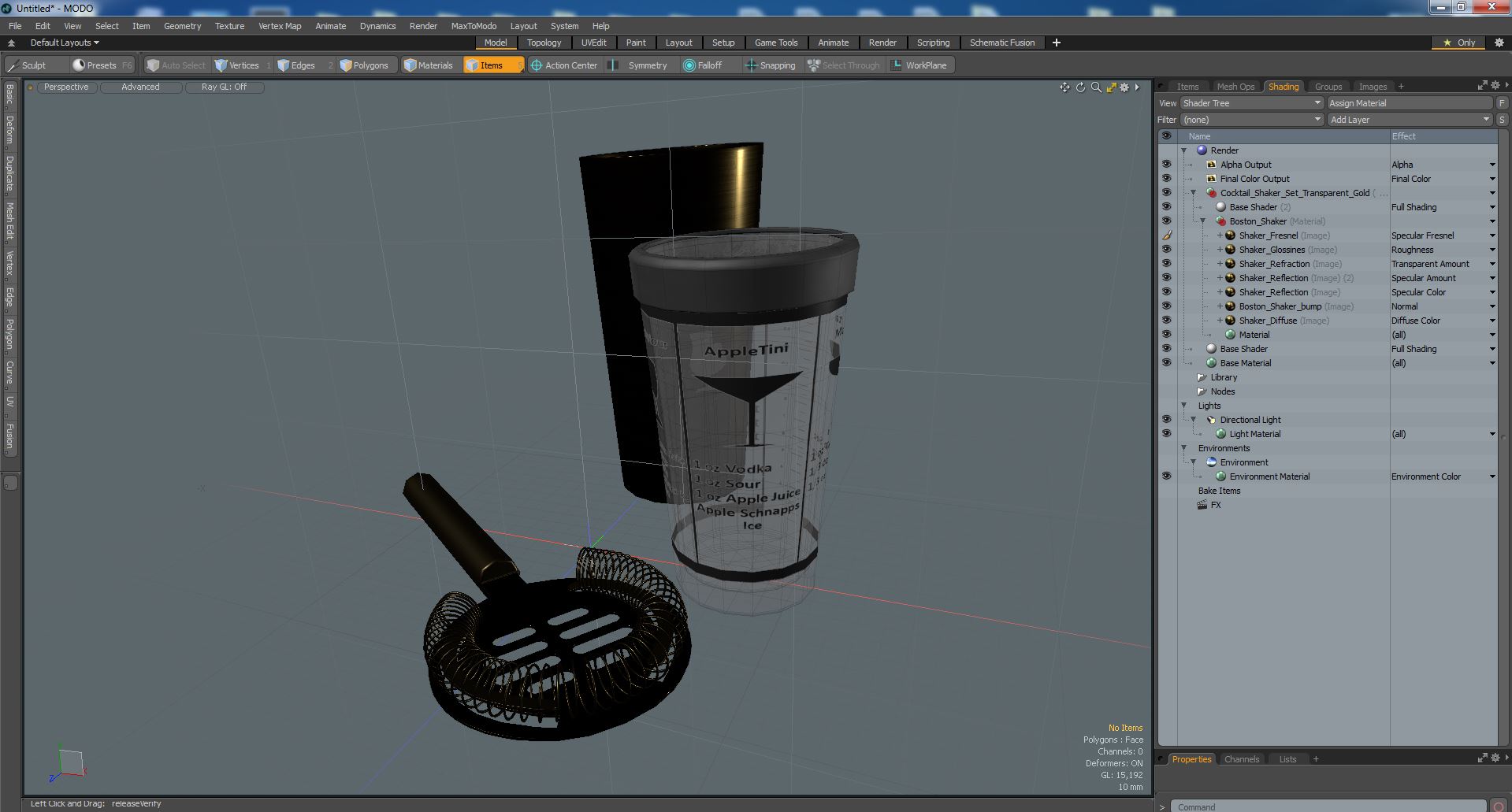Image resolution: width=1512 pixels, height=812 pixels.
Task: Open the Filter (none) dropdown
Action: [1251, 120]
